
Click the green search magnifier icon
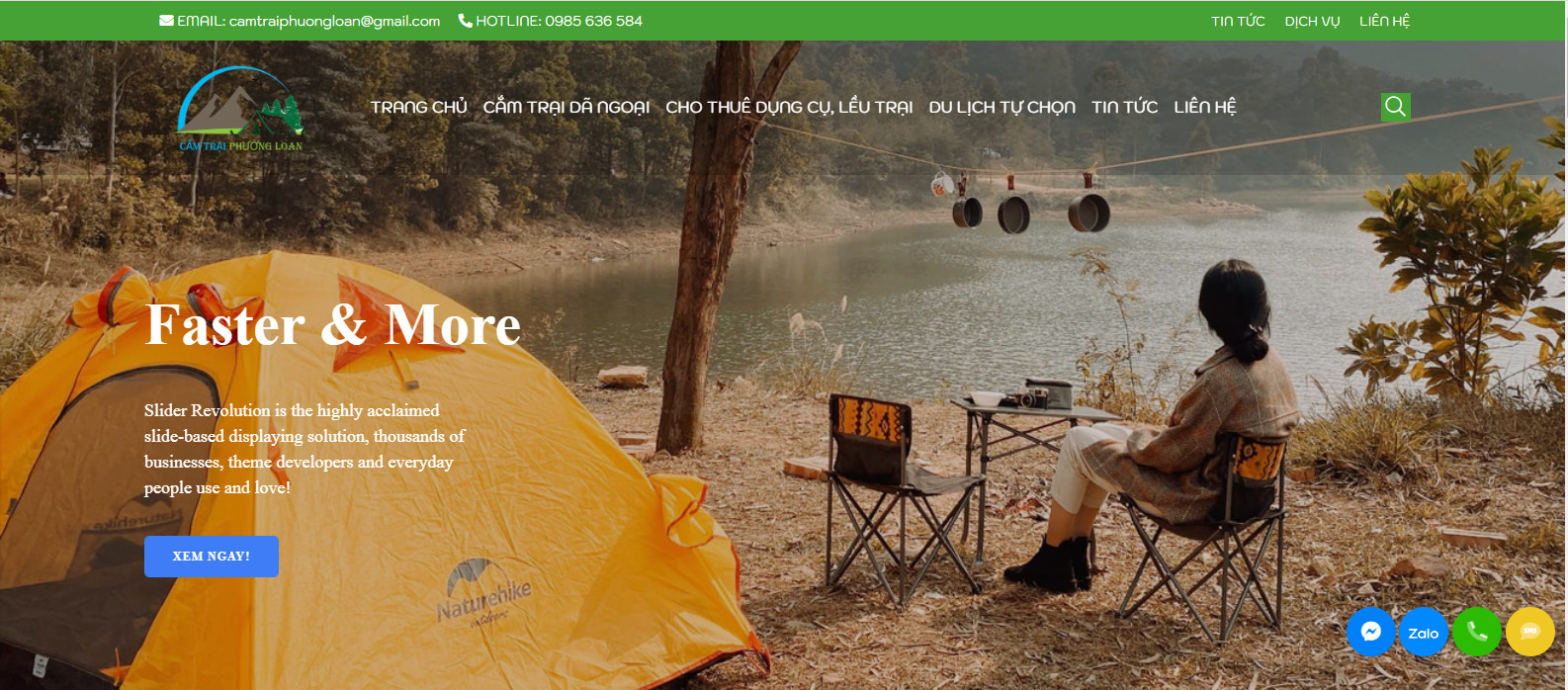(x=1395, y=107)
